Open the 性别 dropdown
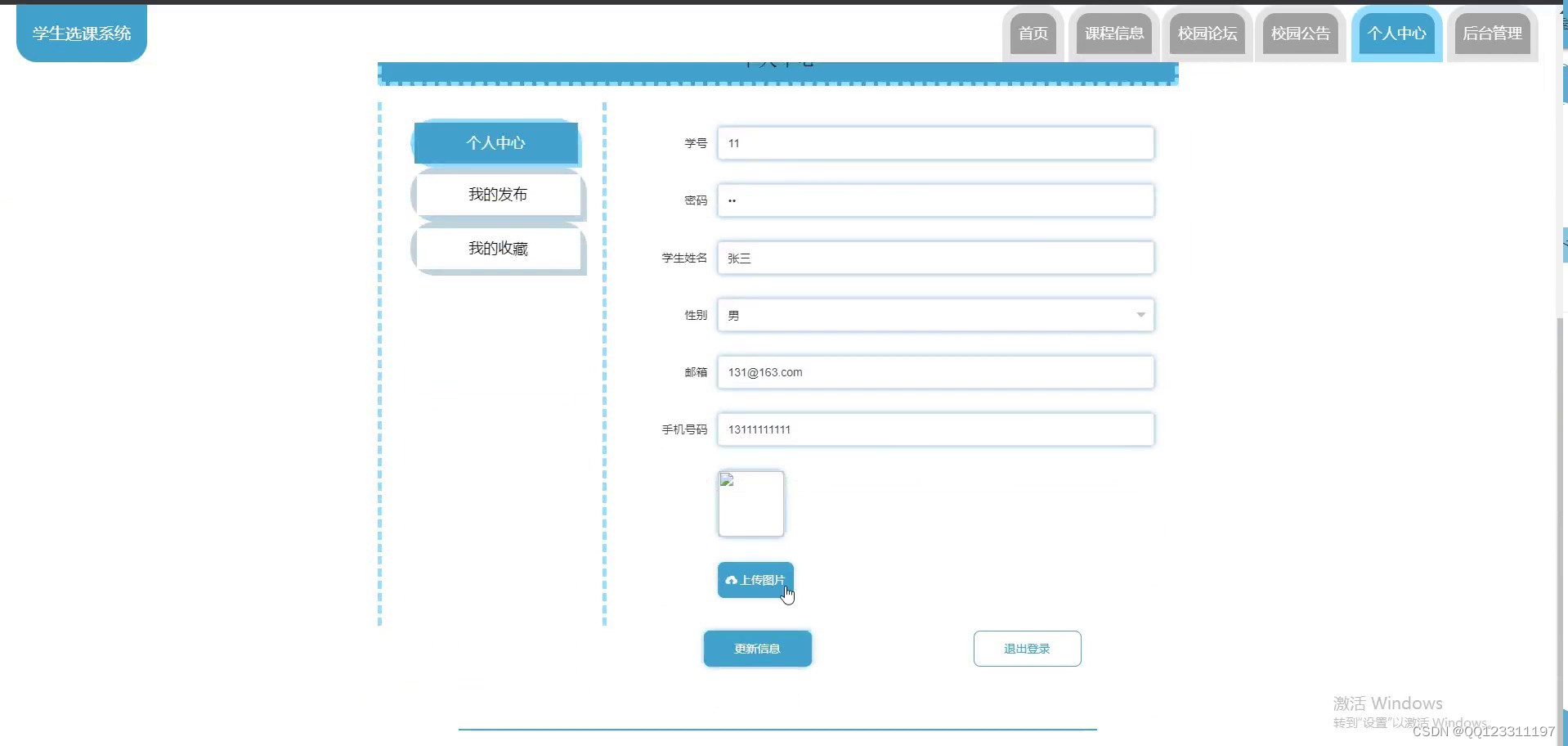 click(x=935, y=315)
